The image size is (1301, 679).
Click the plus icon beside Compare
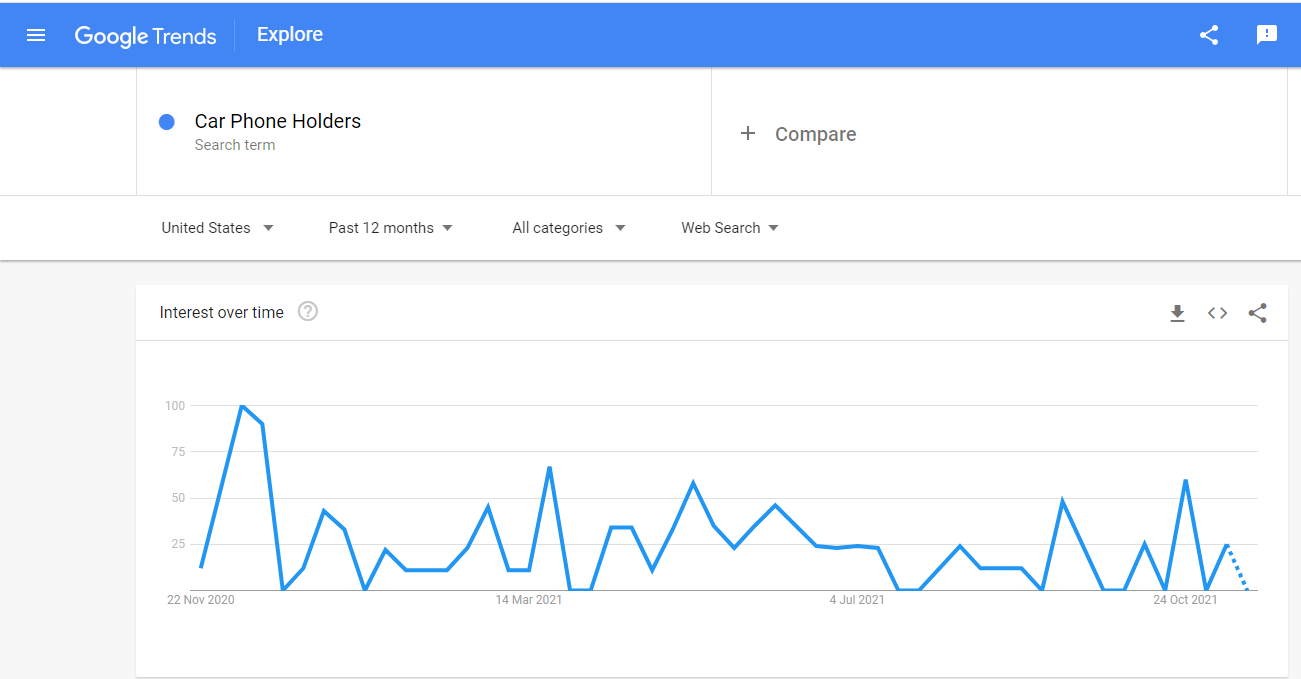pos(748,133)
